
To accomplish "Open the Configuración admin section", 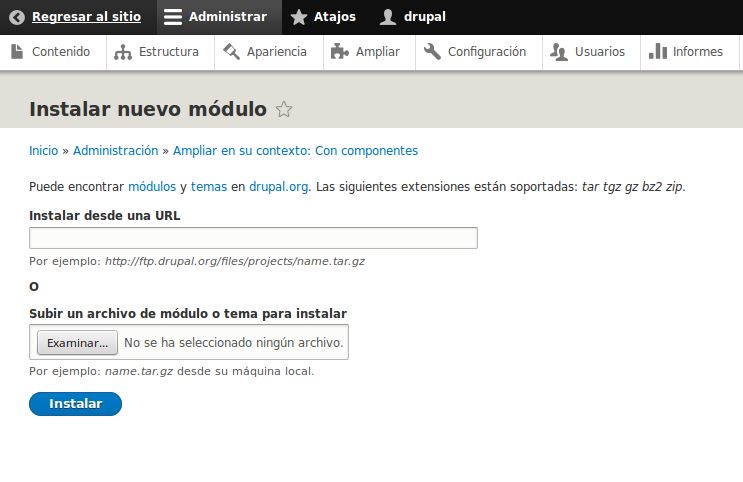I will (487, 52).
